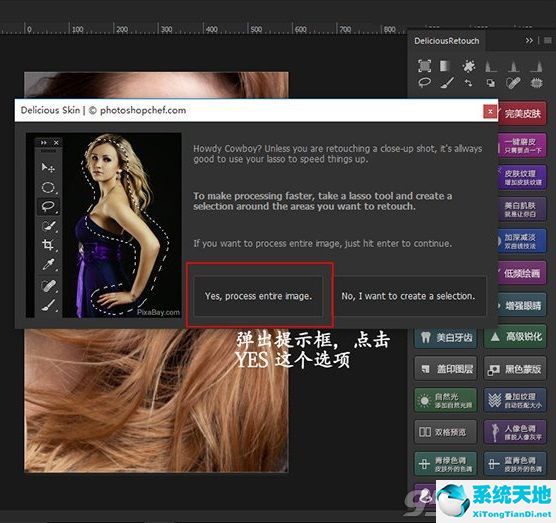Click the lasso illustration image in the dialog
The image size is (556, 523).
point(104,225)
